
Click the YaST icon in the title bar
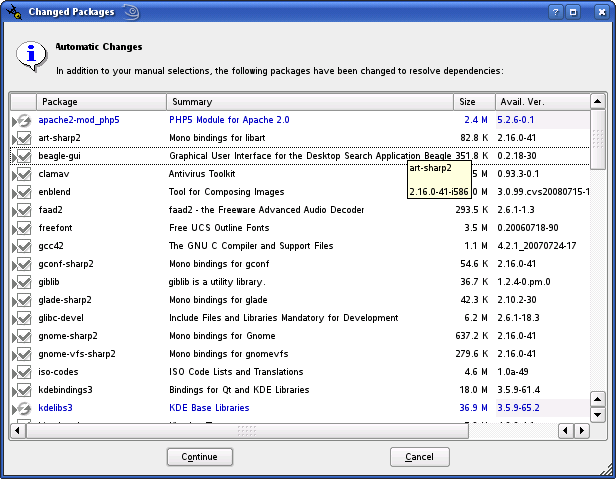pyautogui.click(x=14, y=12)
